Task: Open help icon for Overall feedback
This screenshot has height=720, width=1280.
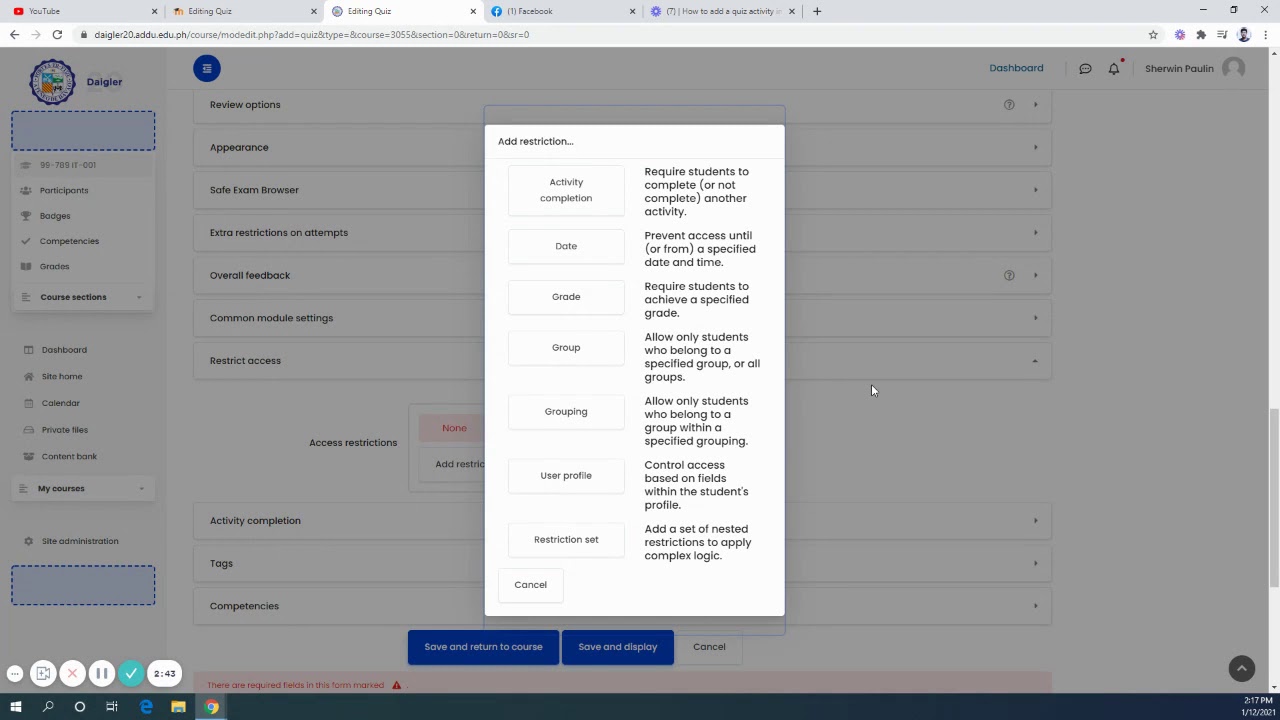Action: (1009, 275)
